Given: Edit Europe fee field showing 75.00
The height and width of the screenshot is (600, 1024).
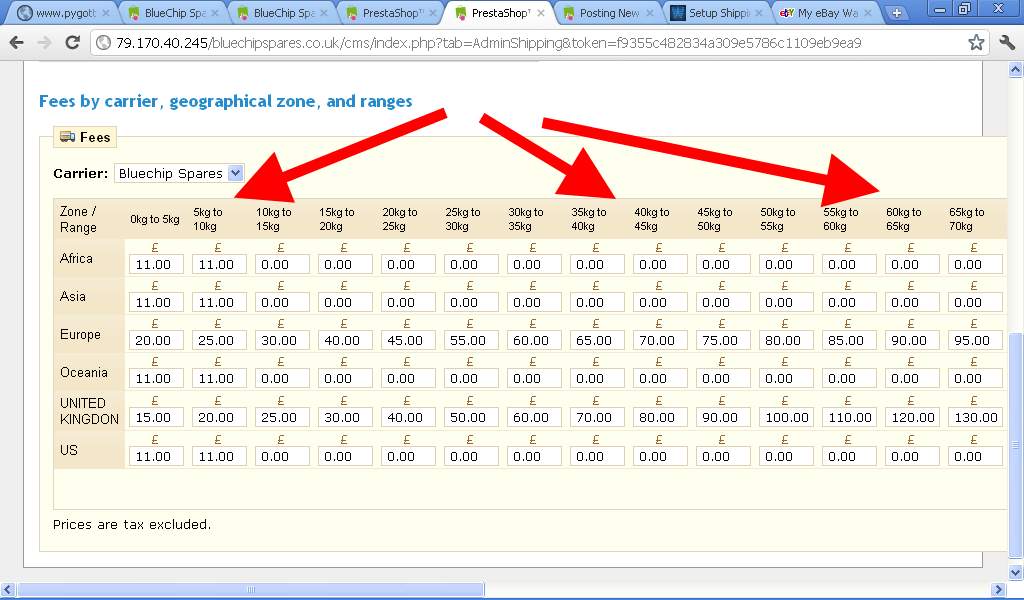Looking at the screenshot, I should [722, 340].
